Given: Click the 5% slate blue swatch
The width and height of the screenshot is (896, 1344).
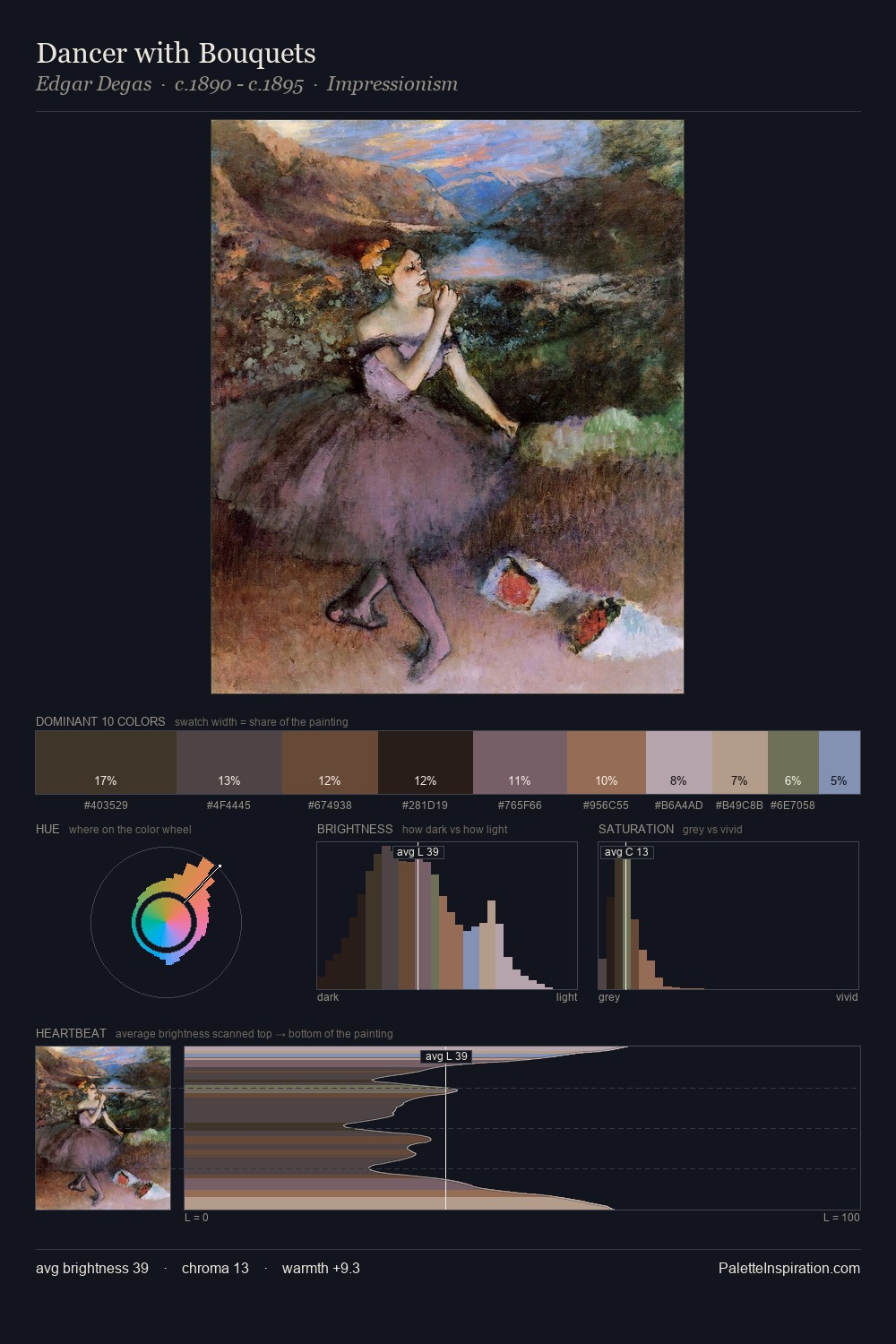Looking at the screenshot, I should click(x=840, y=762).
